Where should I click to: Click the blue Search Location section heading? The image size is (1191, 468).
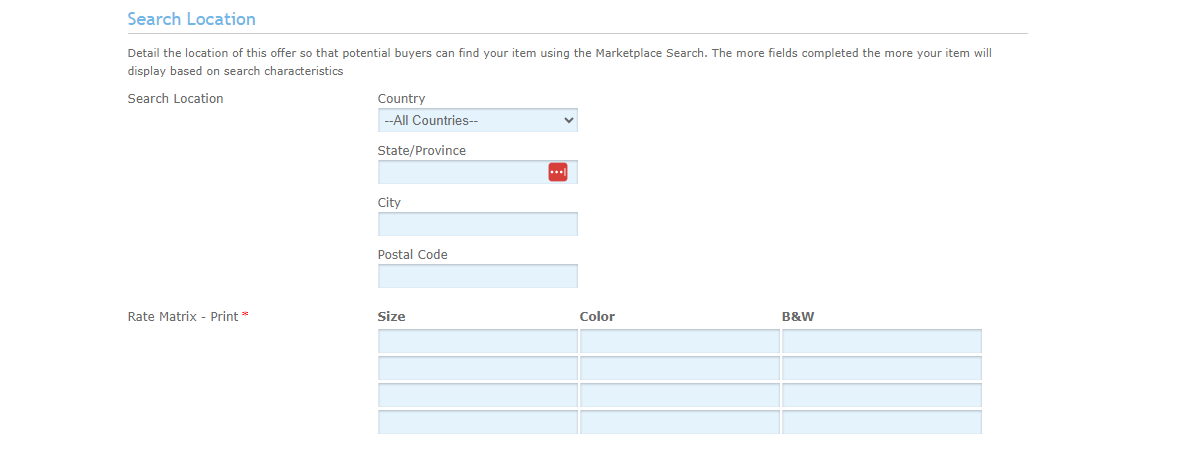tap(191, 19)
